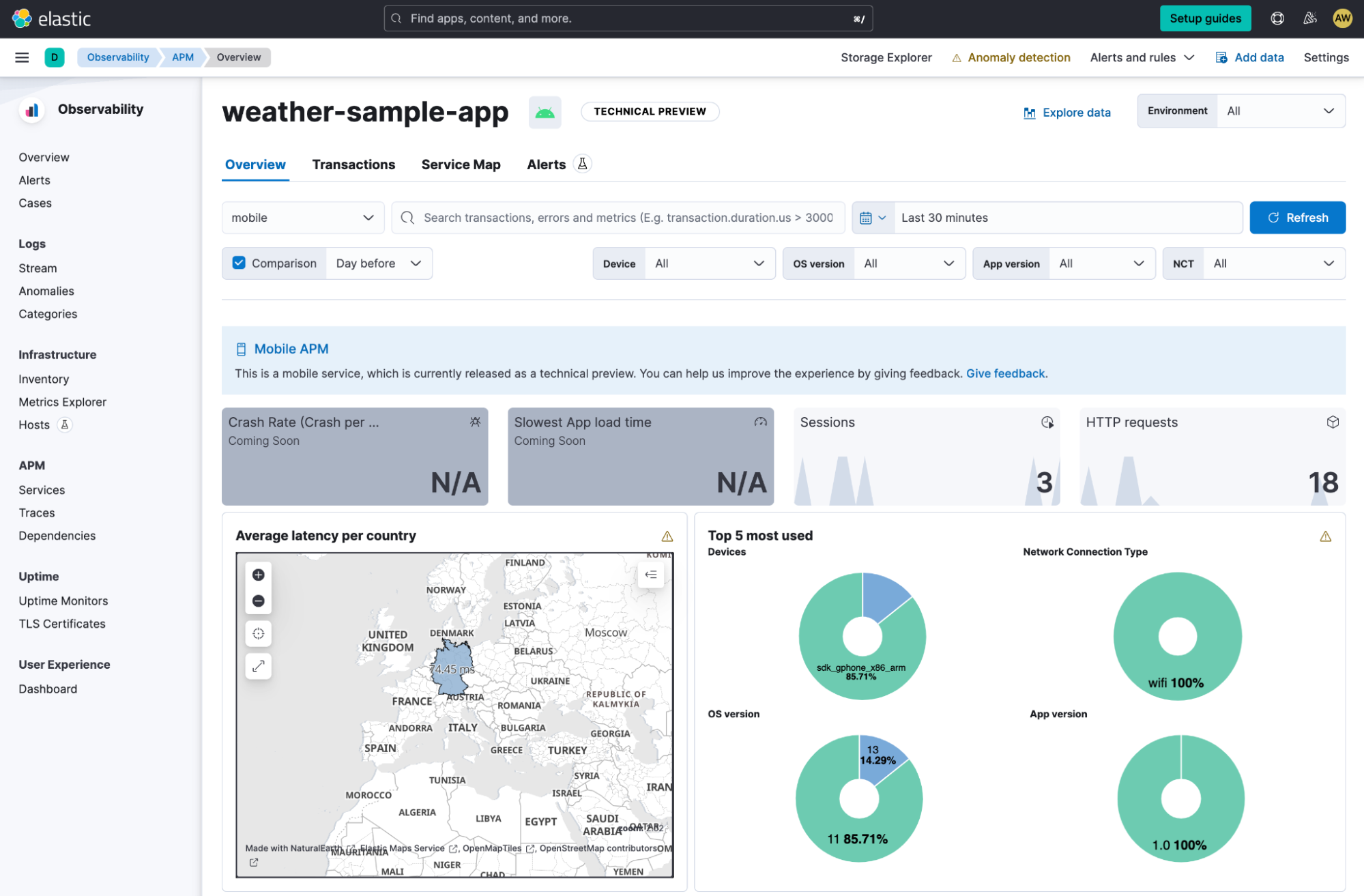Switch to the Transactions tab
Viewport: 1364px width, 896px height.
pos(353,164)
